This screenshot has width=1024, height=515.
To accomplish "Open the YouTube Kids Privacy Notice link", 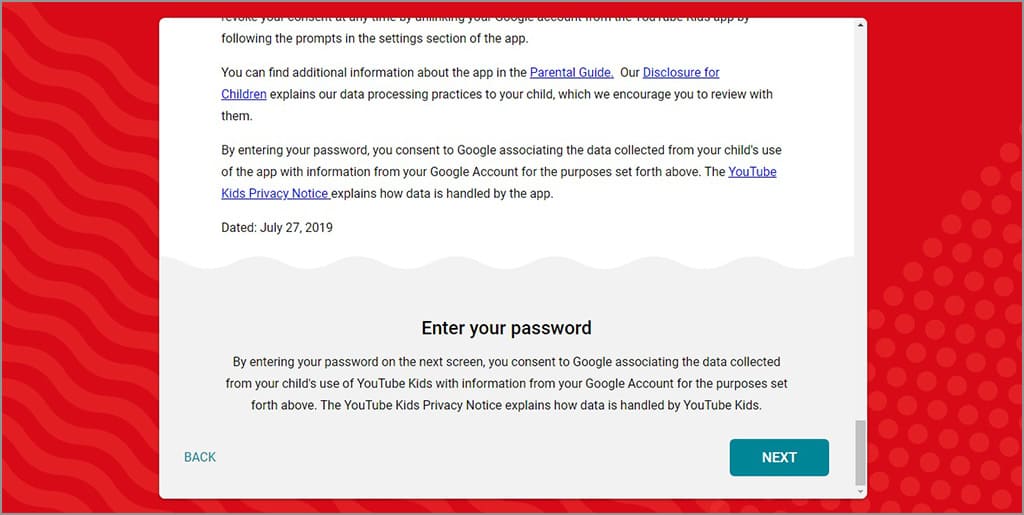I will (x=752, y=172).
